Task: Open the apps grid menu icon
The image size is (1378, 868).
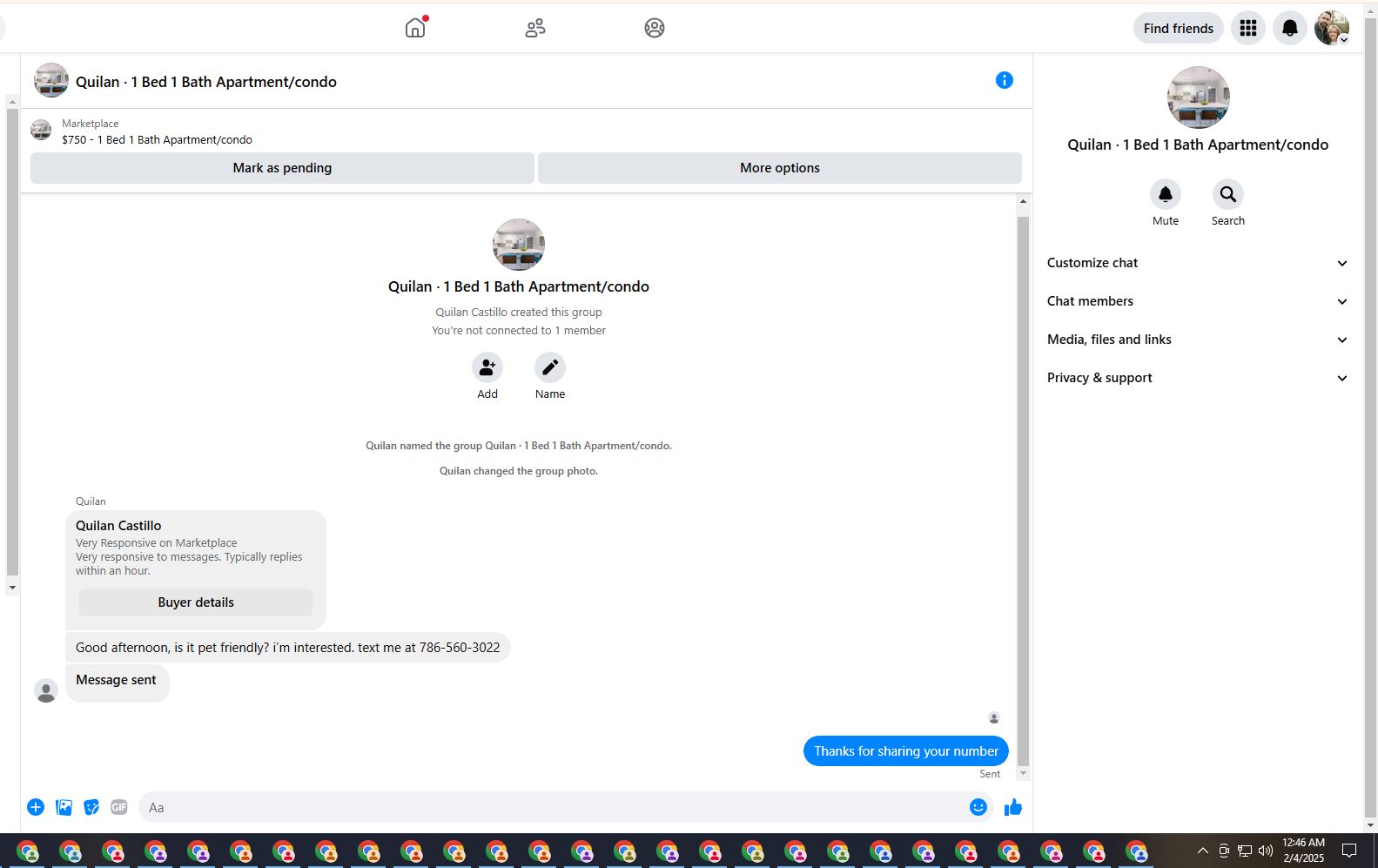Action: [1248, 28]
